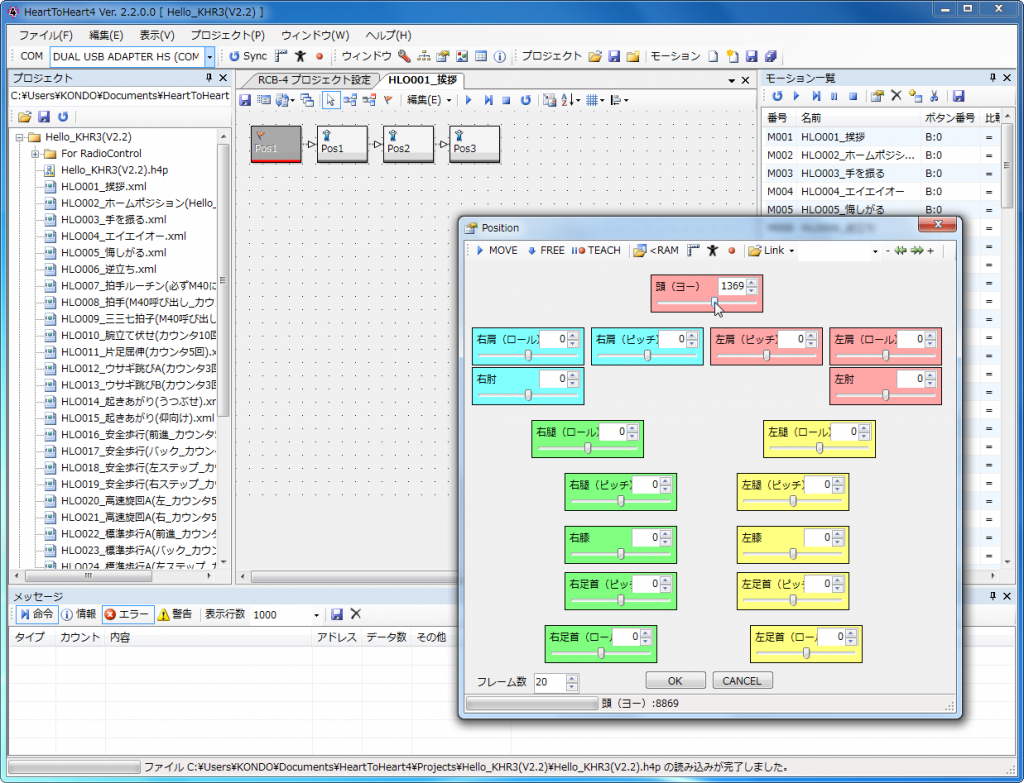Open the プロジェクト(P) menu
The image size is (1024, 783).
point(228,35)
